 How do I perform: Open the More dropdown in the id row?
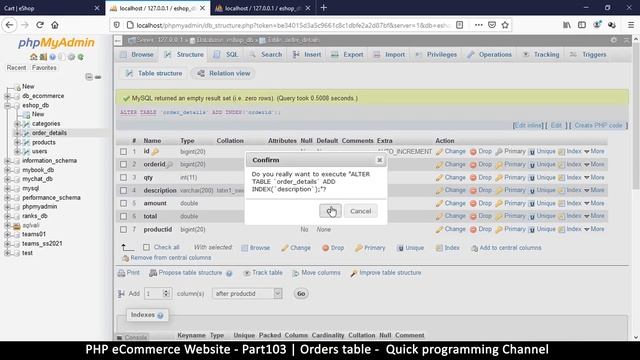tap(594, 151)
